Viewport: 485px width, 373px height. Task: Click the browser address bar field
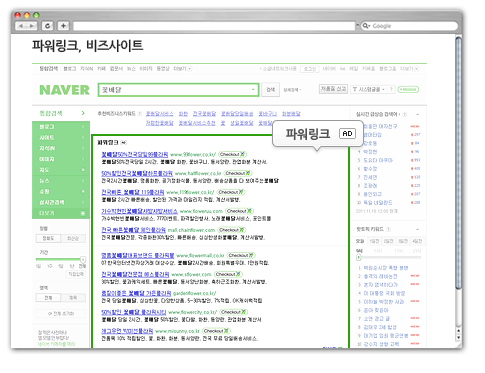click(214, 26)
